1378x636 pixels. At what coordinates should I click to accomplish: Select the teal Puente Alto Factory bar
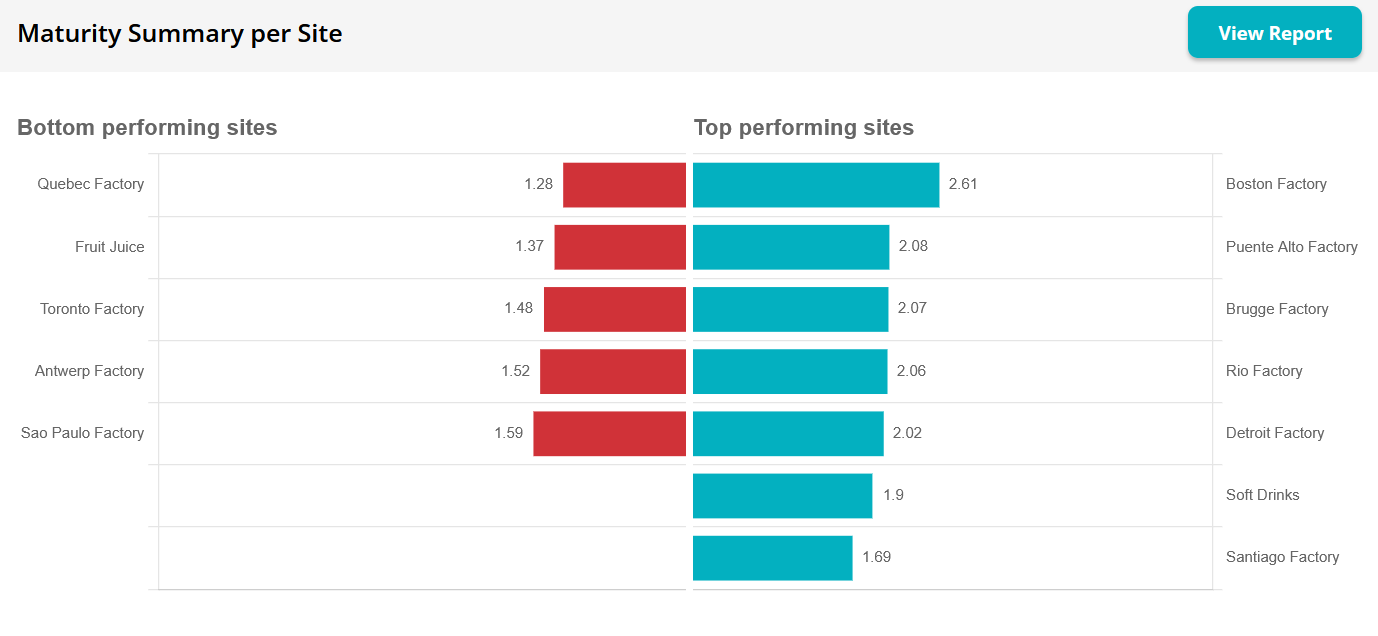tap(791, 247)
